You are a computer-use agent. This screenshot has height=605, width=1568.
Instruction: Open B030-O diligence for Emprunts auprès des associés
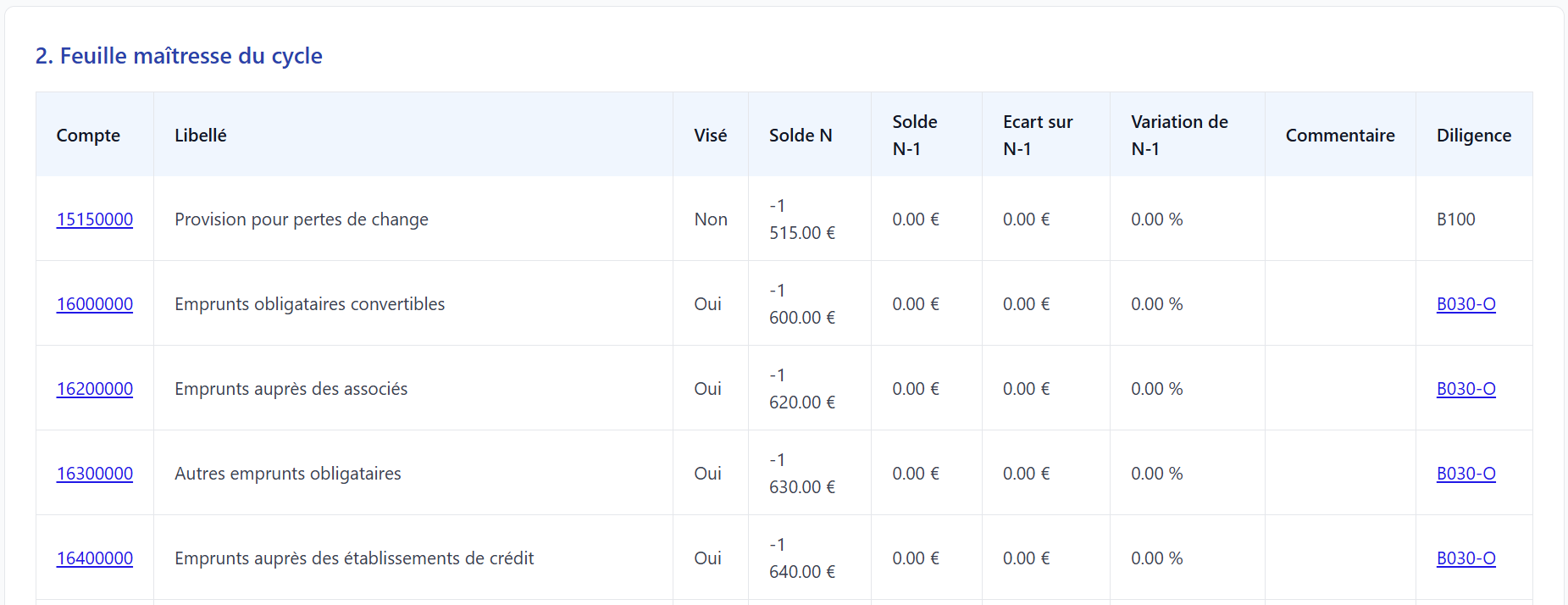1466,389
